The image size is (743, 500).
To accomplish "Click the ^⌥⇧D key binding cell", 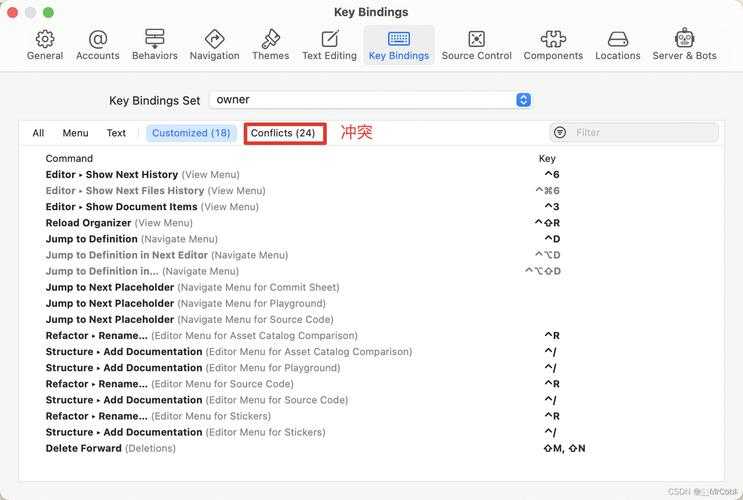I will pyautogui.click(x=543, y=271).
